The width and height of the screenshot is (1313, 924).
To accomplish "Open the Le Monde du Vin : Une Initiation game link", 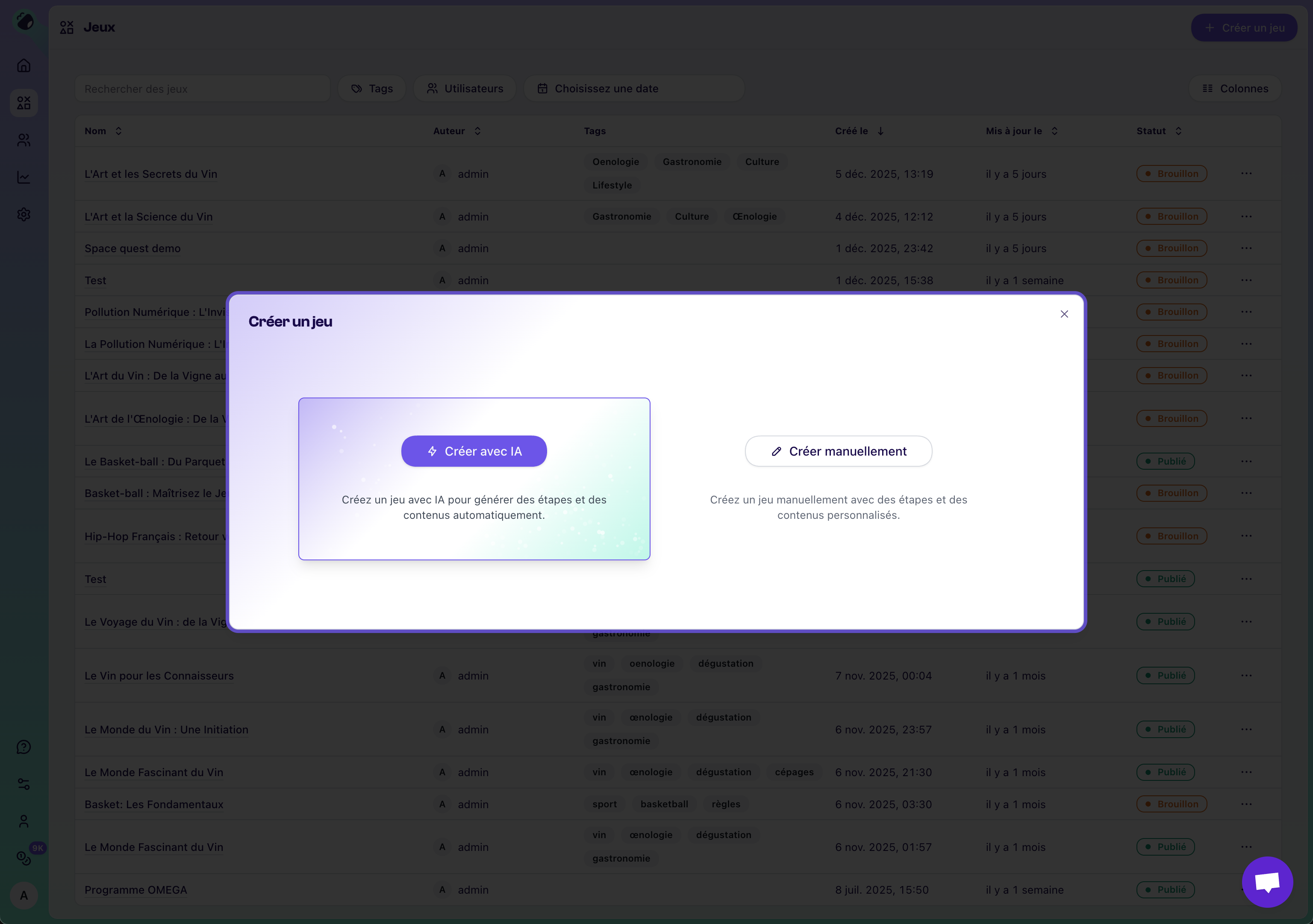I will (x=166, y=730).
